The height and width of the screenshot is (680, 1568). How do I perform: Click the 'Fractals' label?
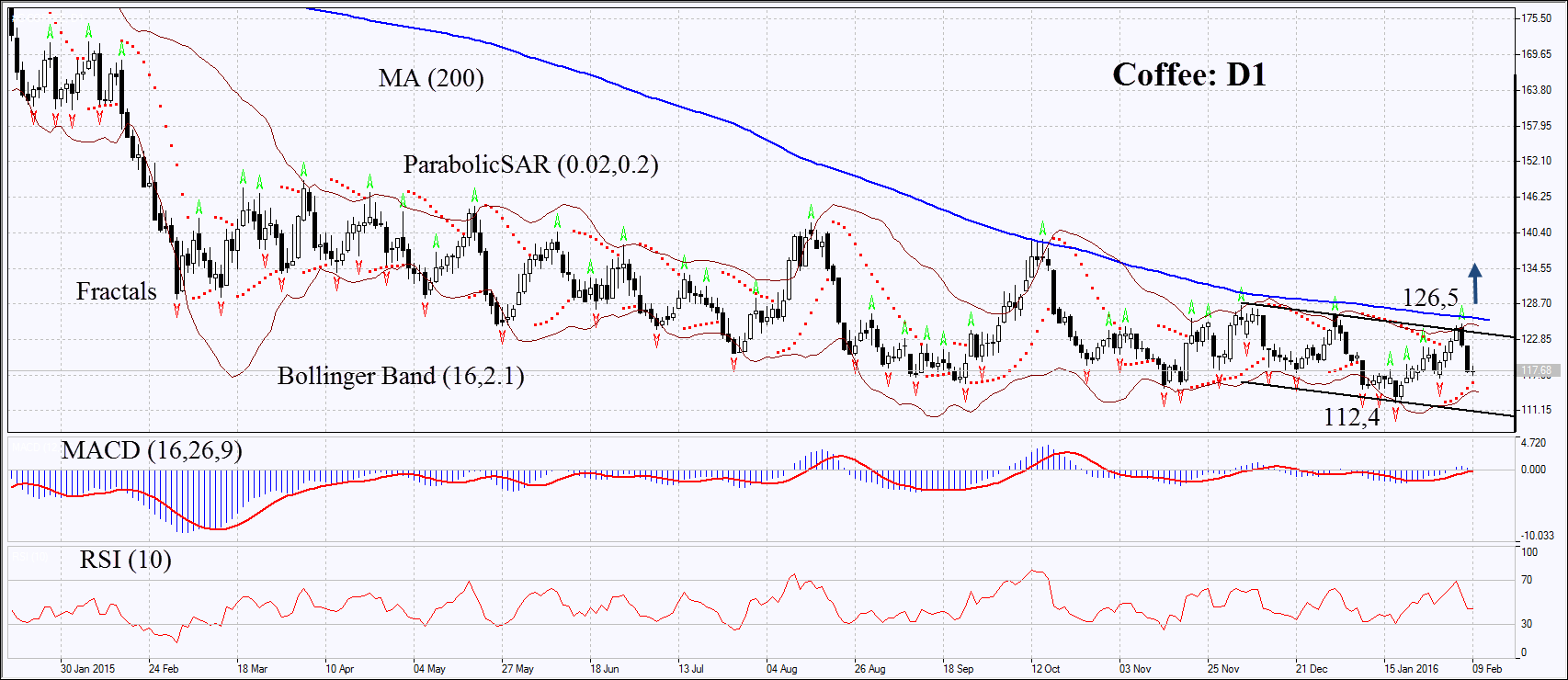[x=117, y=291]
